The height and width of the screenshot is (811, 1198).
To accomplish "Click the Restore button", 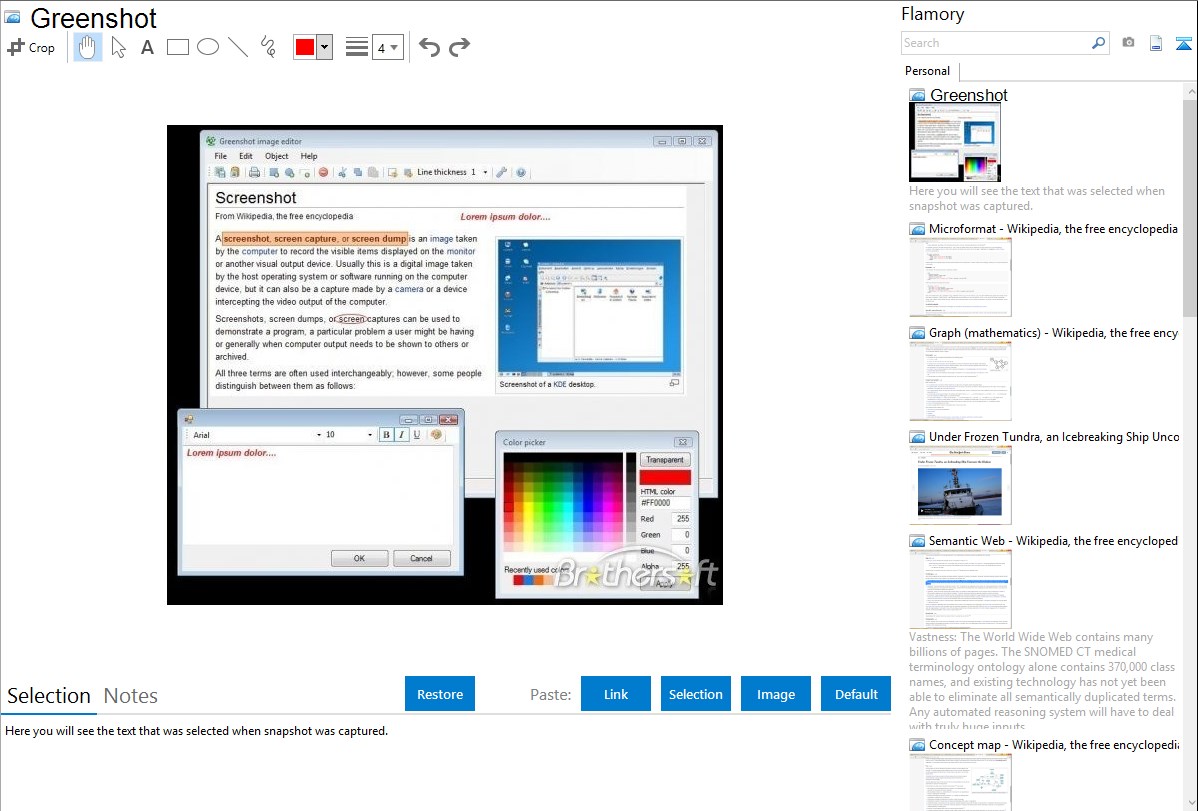I will (x=440, y=694).
